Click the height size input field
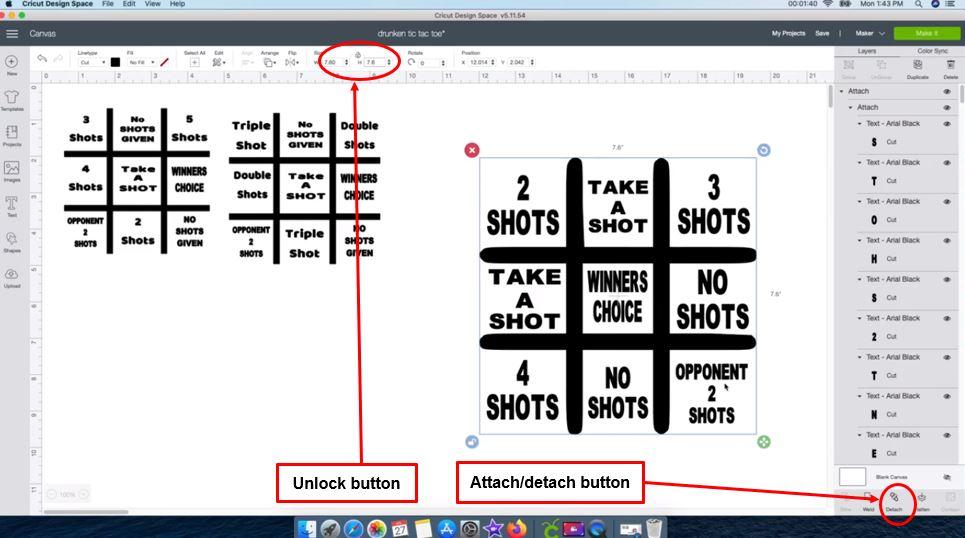Viewport: 965px width, 538px height. click(x=375, y=62)
